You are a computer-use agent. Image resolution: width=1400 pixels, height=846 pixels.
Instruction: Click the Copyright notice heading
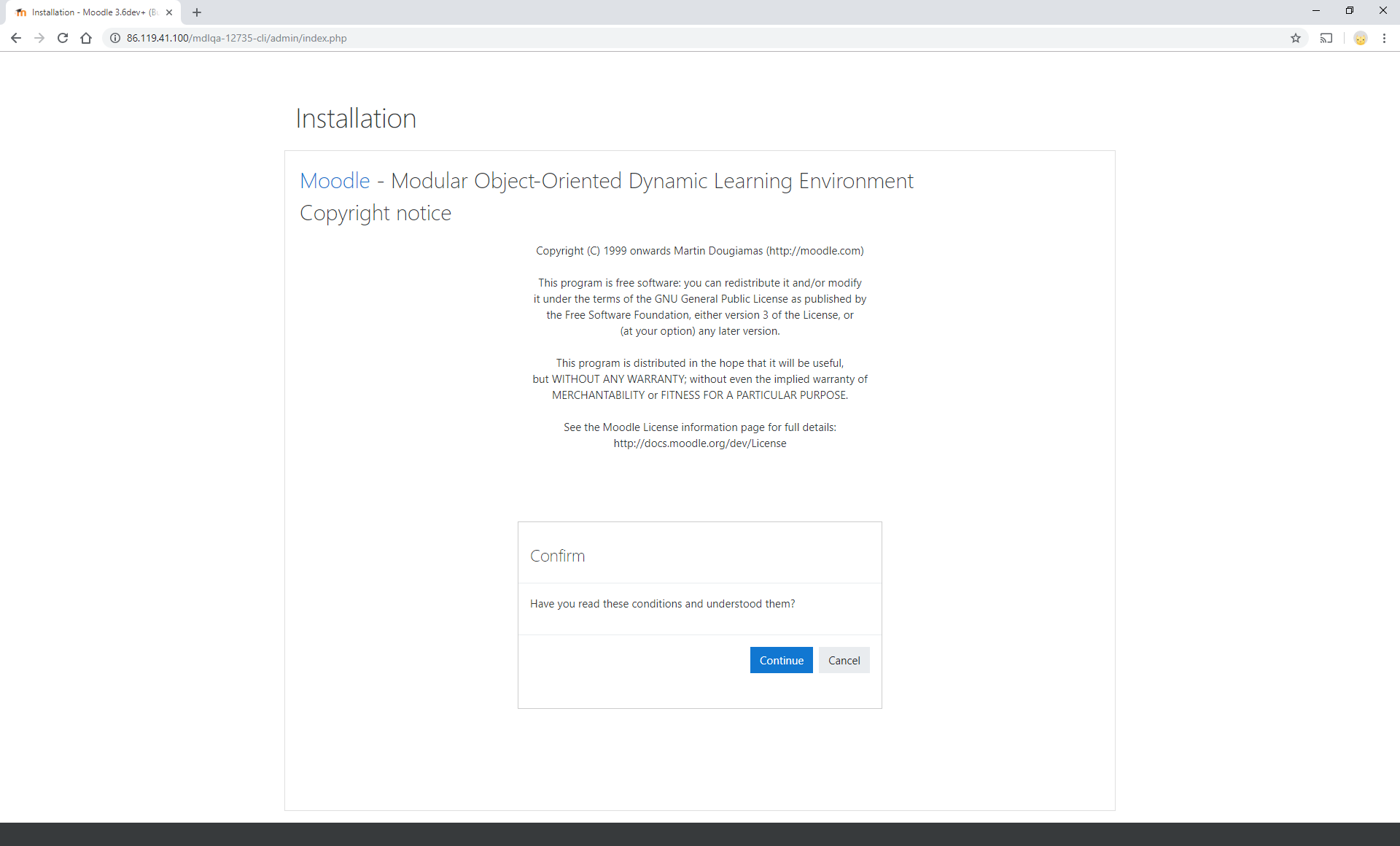pos(376,212)
